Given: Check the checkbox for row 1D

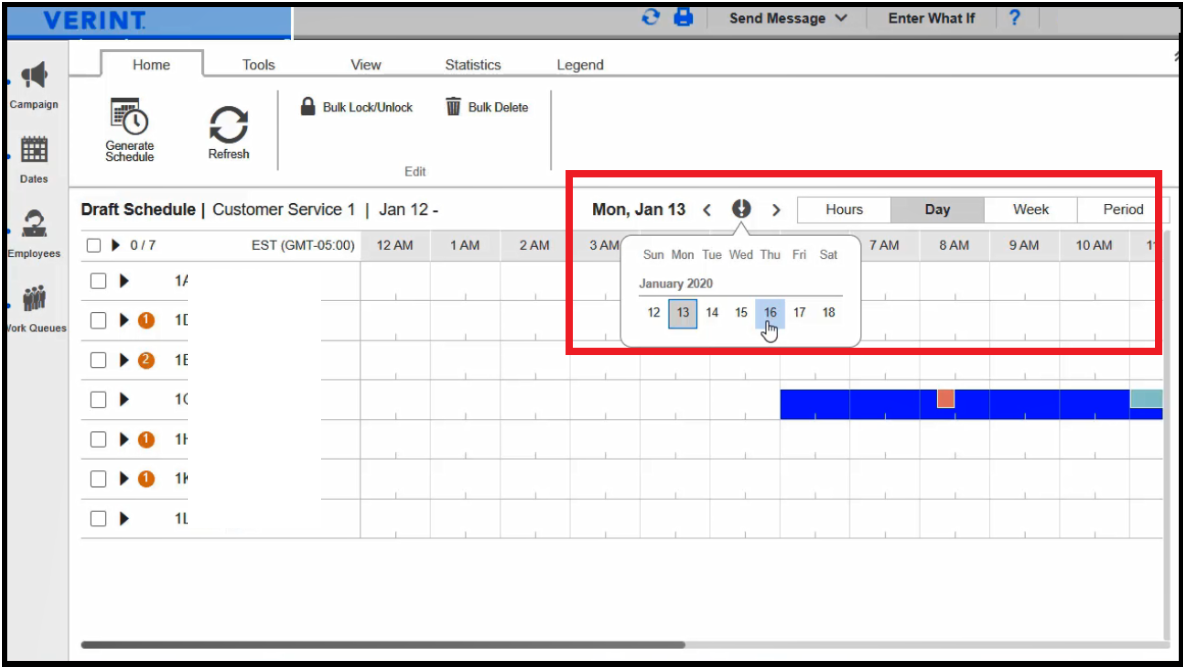Looking at the screenshot, I should tap(98, 321).
